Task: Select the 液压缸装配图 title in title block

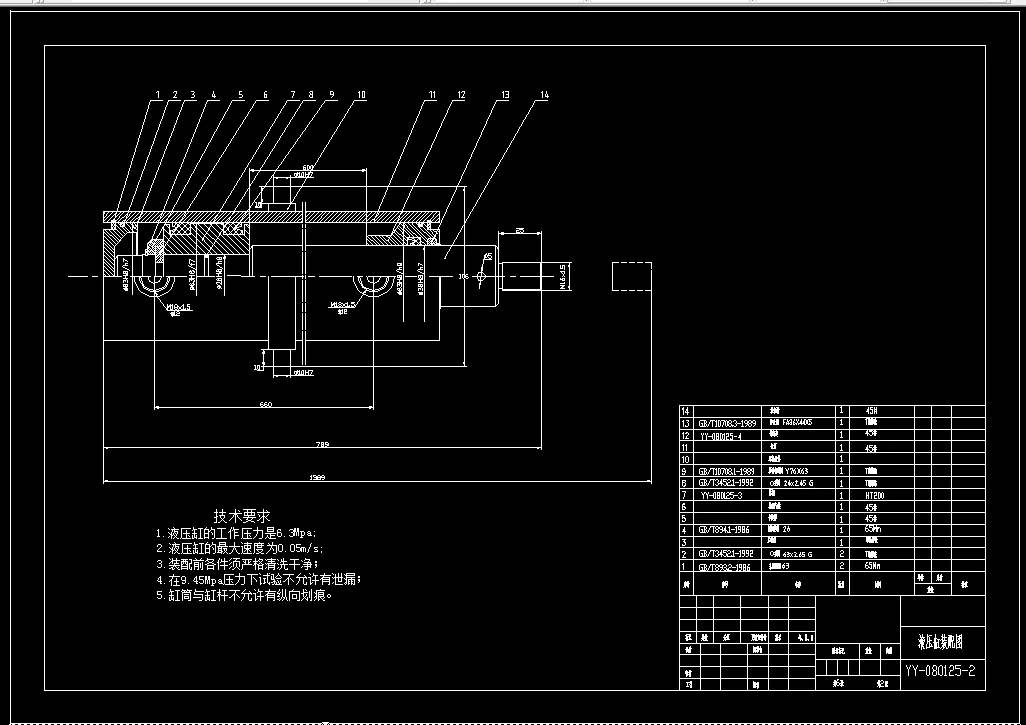Action: 940,643
